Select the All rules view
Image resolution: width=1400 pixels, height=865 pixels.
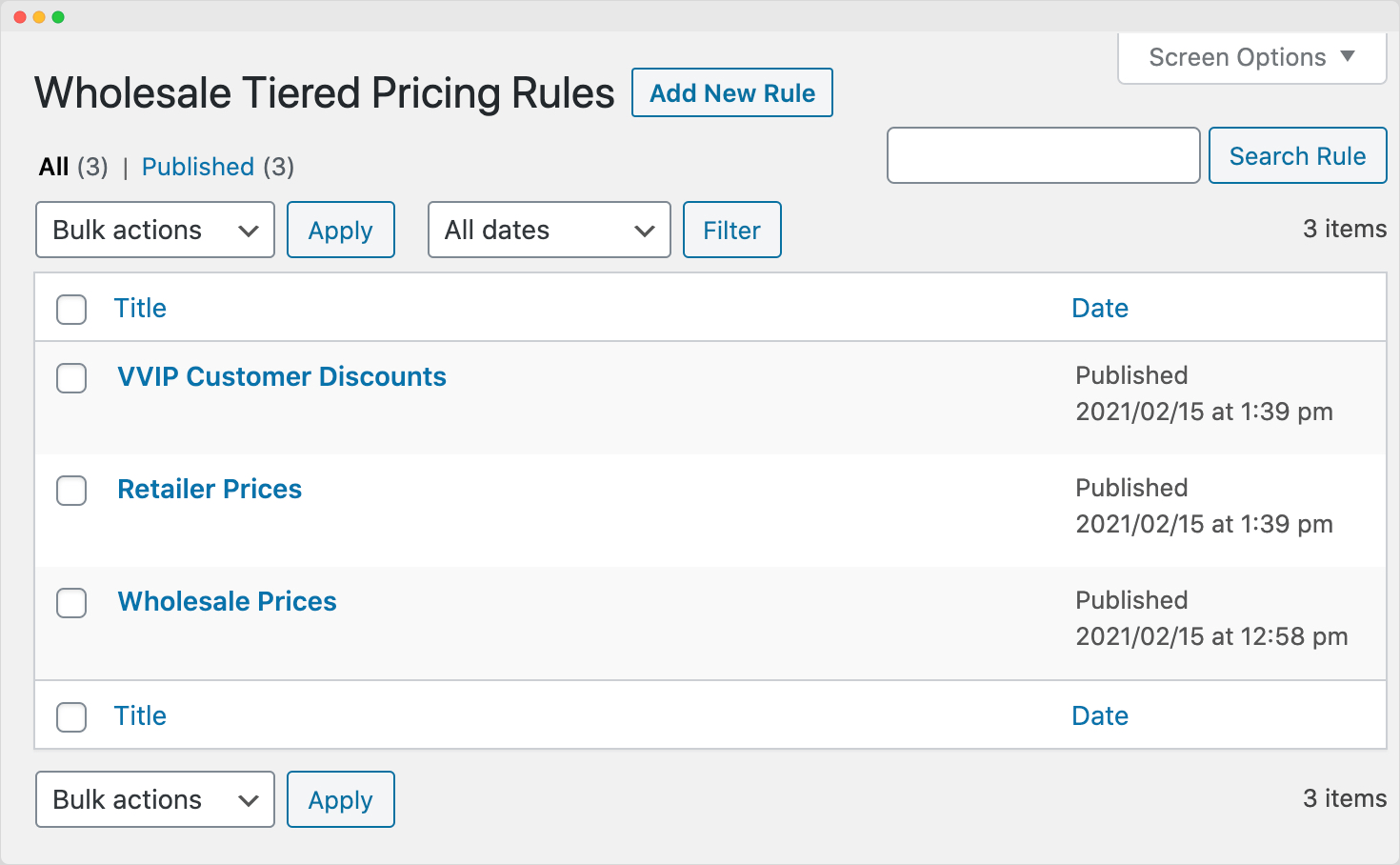click(52, 167)
